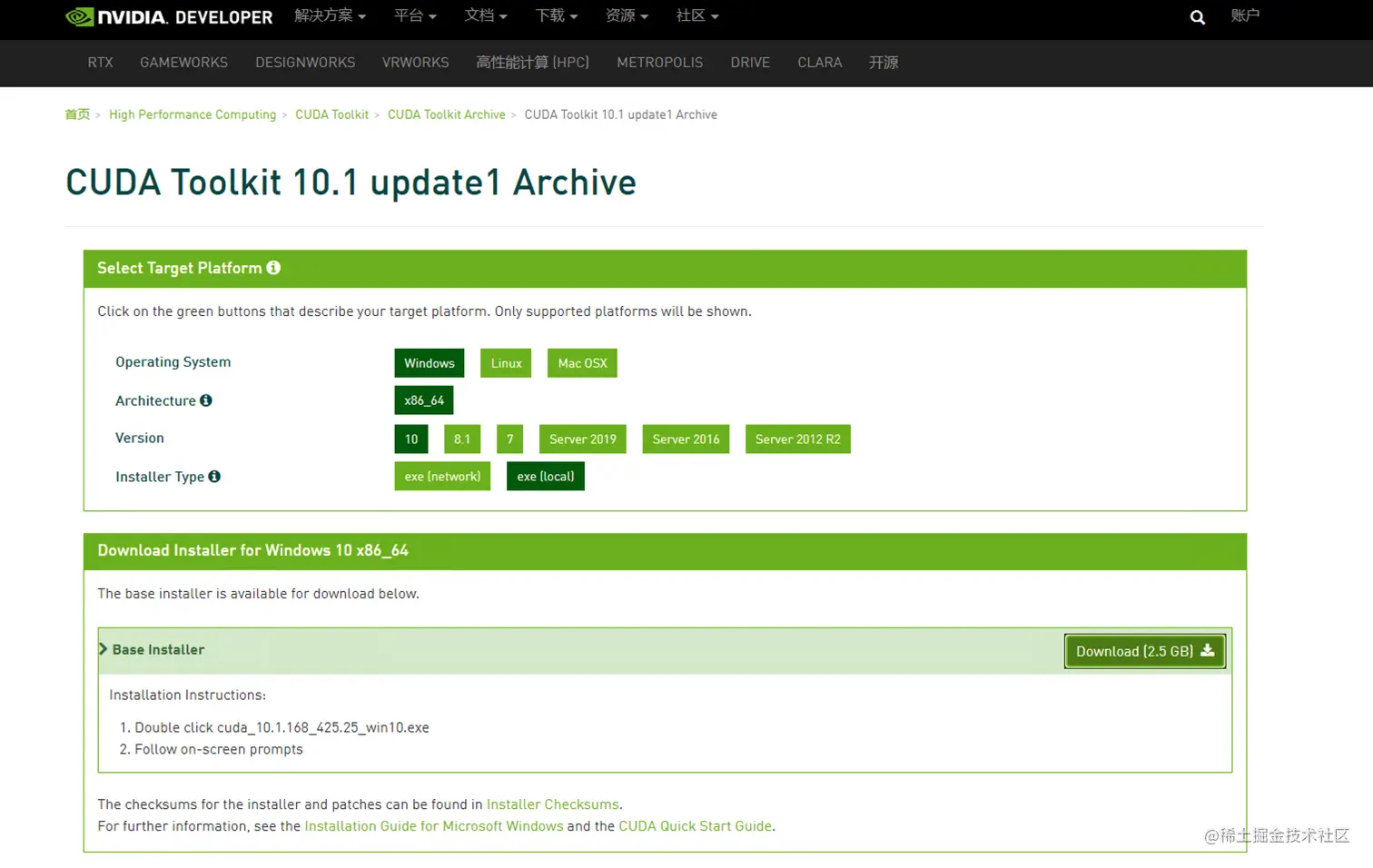Open CUDA Toolkit Archive breadcrumb link
Screen dimensions: 1373x868
pos(447,114)
